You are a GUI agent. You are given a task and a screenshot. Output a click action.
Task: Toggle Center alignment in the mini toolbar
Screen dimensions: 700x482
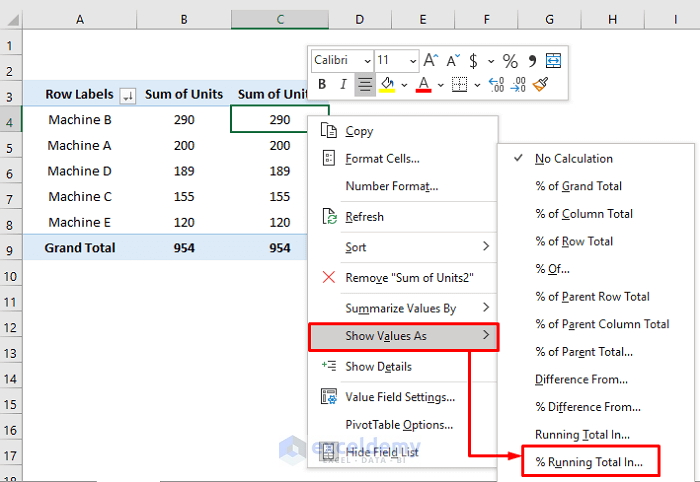pos(365,84)
